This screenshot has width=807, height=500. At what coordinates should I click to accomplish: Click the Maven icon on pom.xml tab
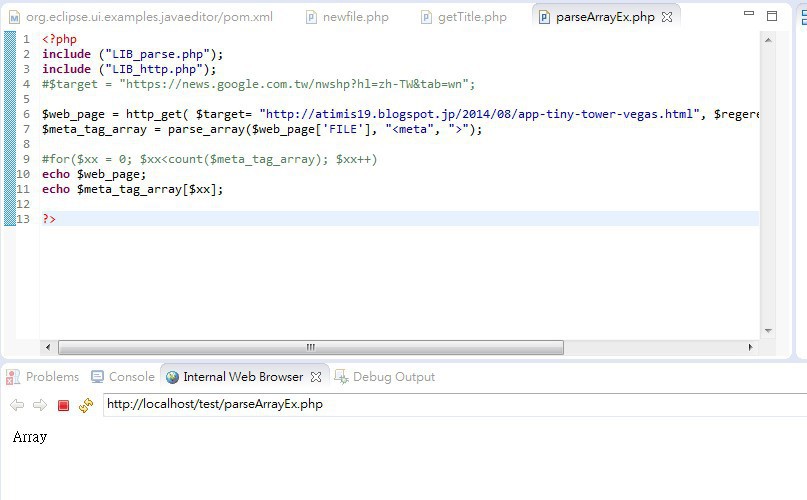14,18
